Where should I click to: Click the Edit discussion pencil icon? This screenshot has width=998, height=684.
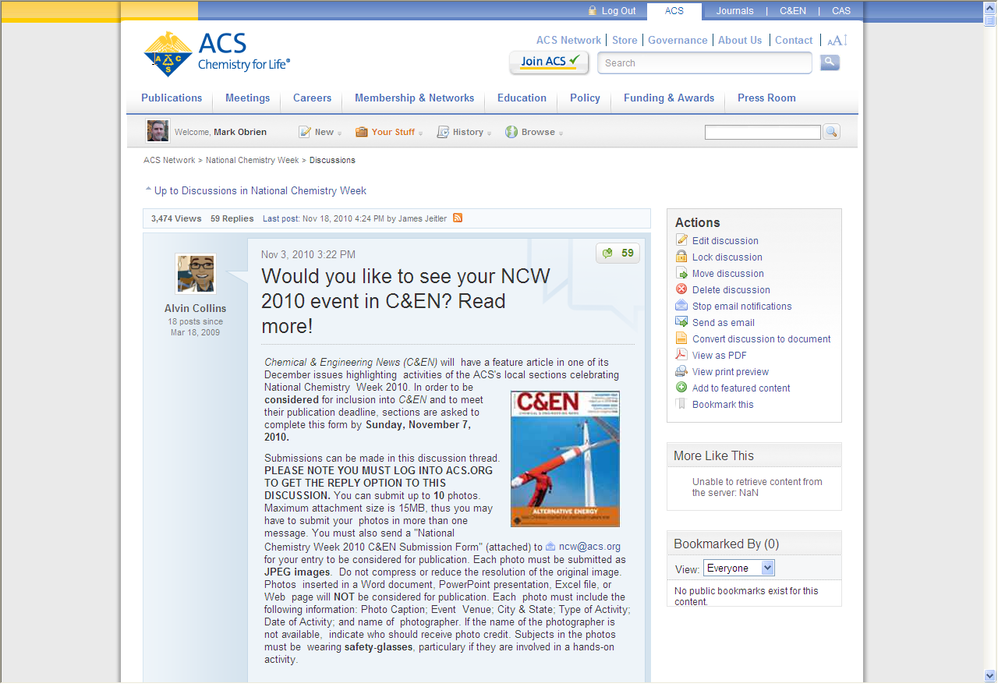click(x=682, y=240)
